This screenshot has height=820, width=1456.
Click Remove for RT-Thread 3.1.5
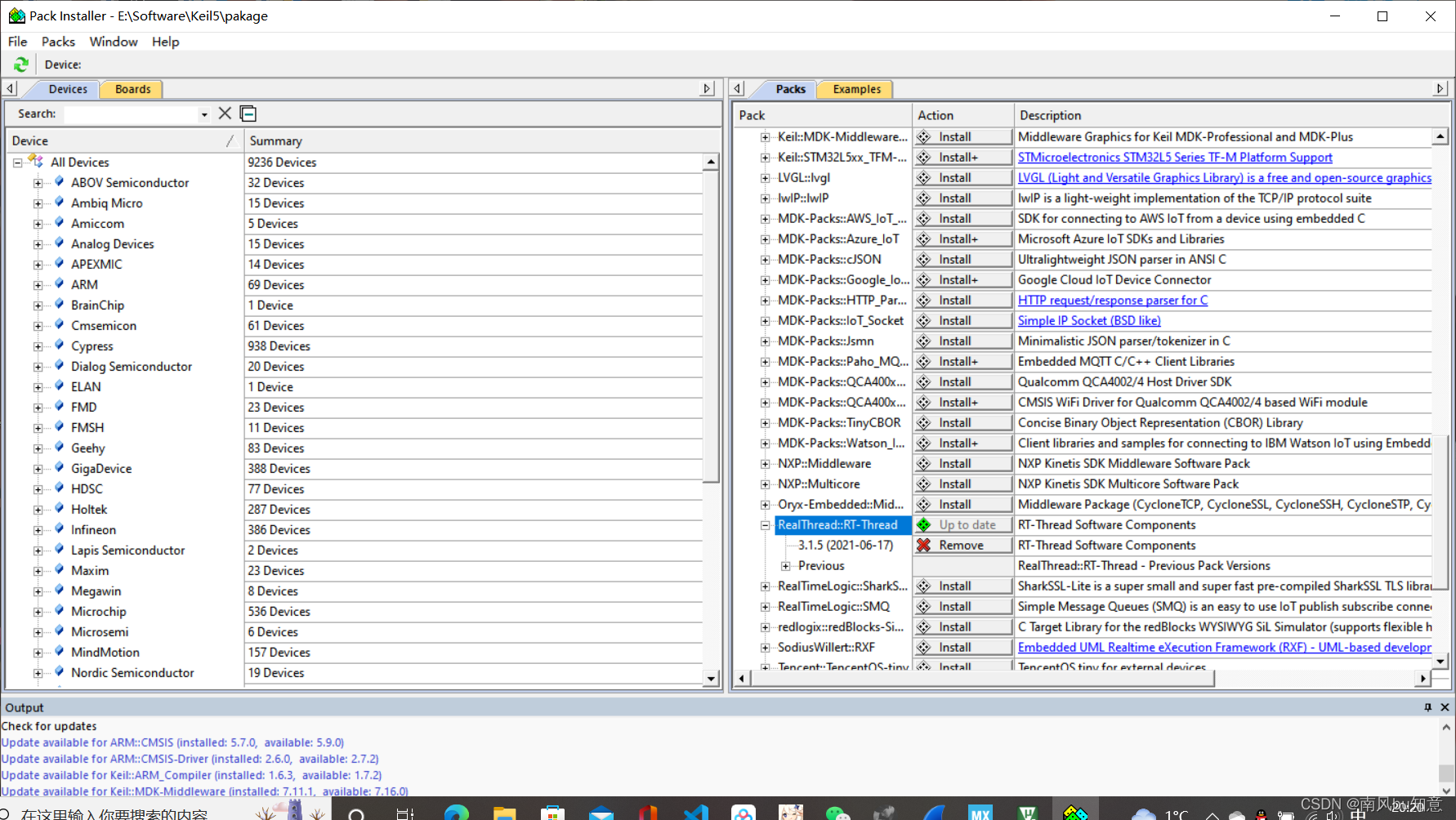pyautogui.click(x=962, y=545)
